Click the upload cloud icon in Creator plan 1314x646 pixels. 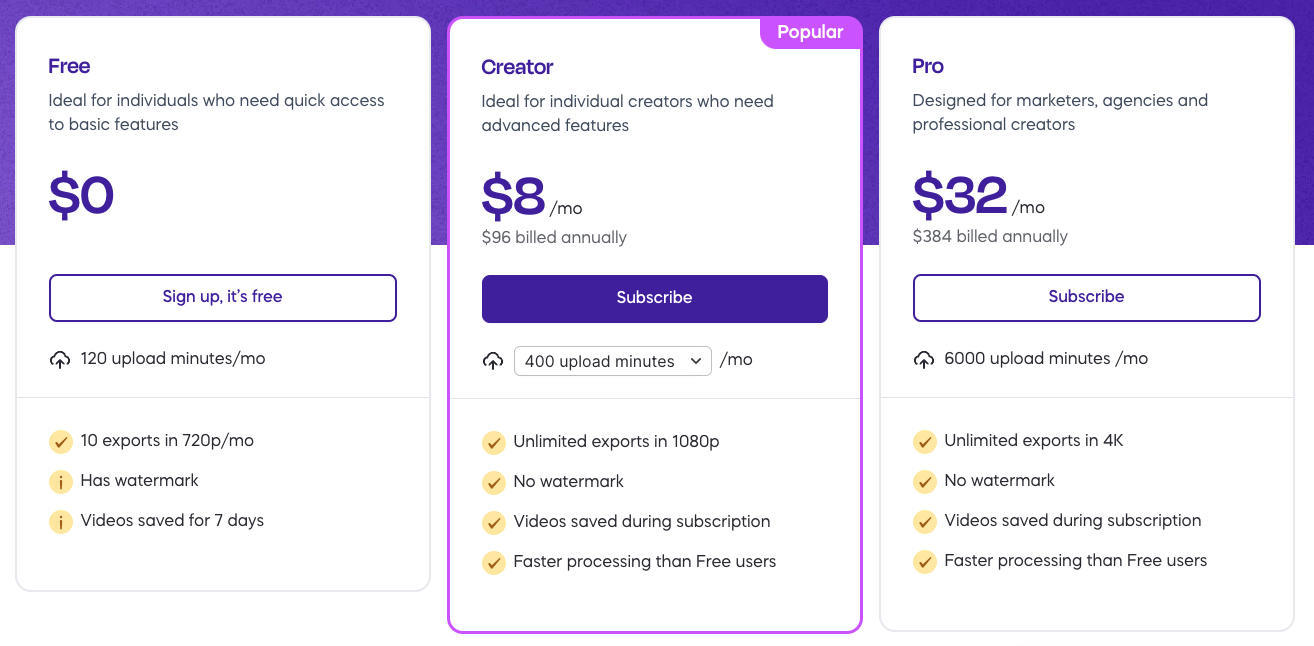click(x=493, y=361)
